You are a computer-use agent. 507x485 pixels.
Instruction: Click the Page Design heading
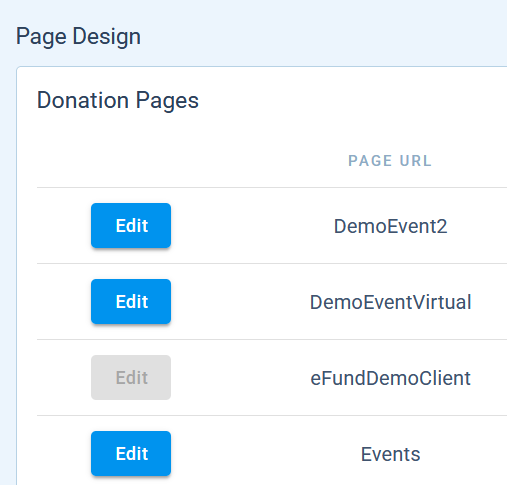tap(78, 37)
